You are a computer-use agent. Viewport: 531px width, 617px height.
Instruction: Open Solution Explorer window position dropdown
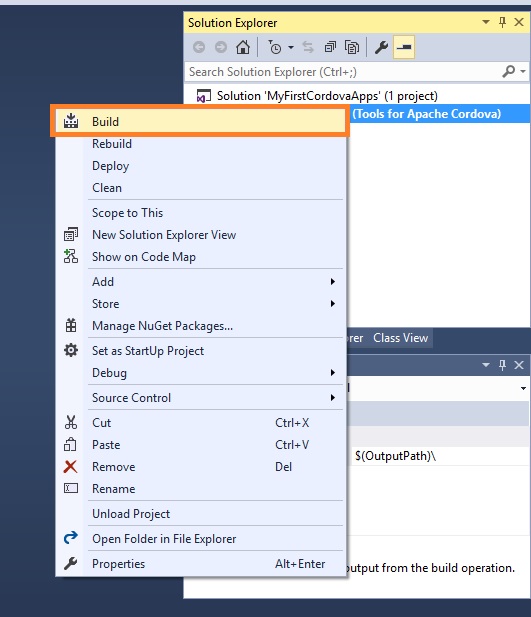(486, 22)
